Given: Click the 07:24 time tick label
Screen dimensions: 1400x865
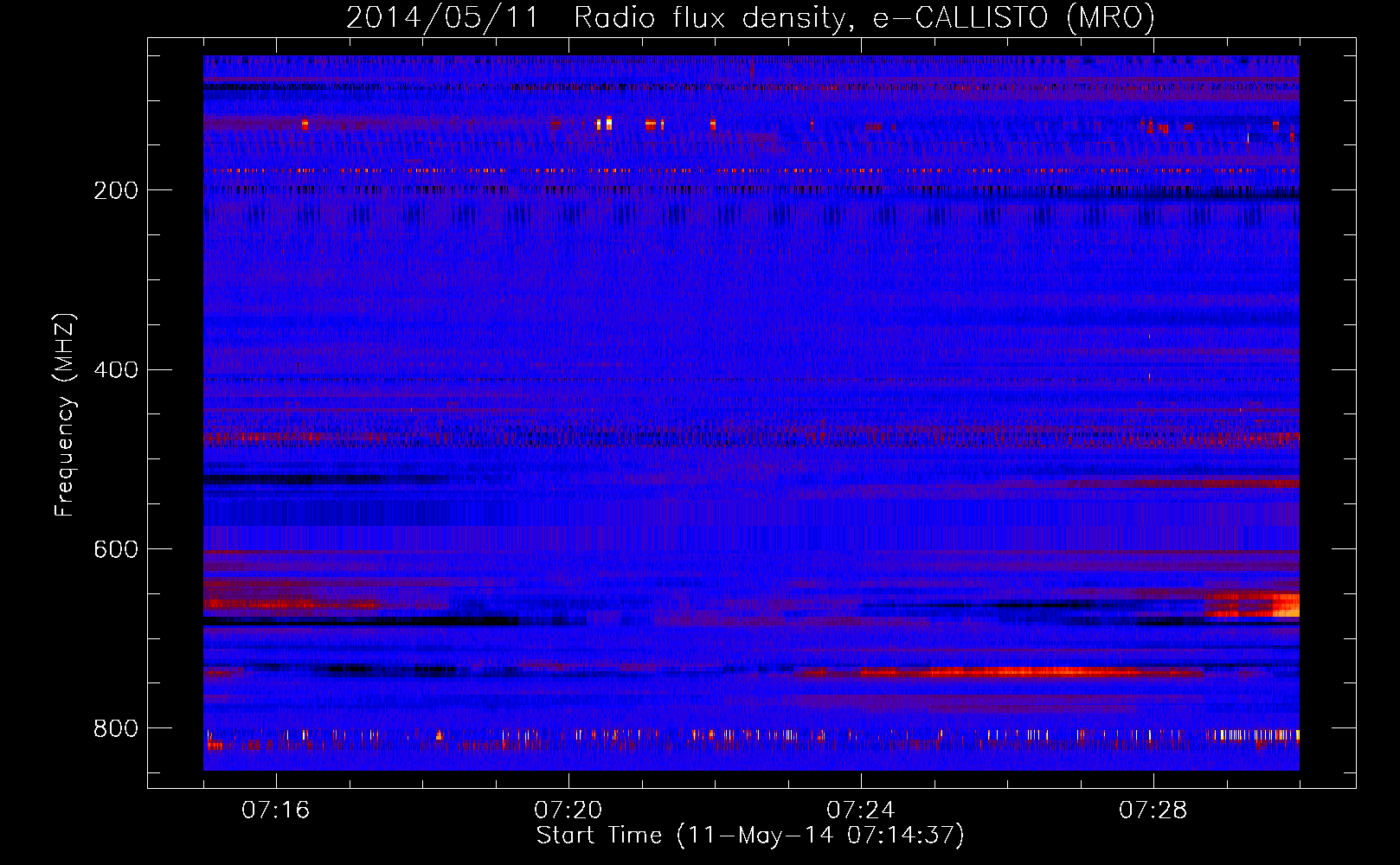Looking at the screenshot, I should click(x=861, y=811).
